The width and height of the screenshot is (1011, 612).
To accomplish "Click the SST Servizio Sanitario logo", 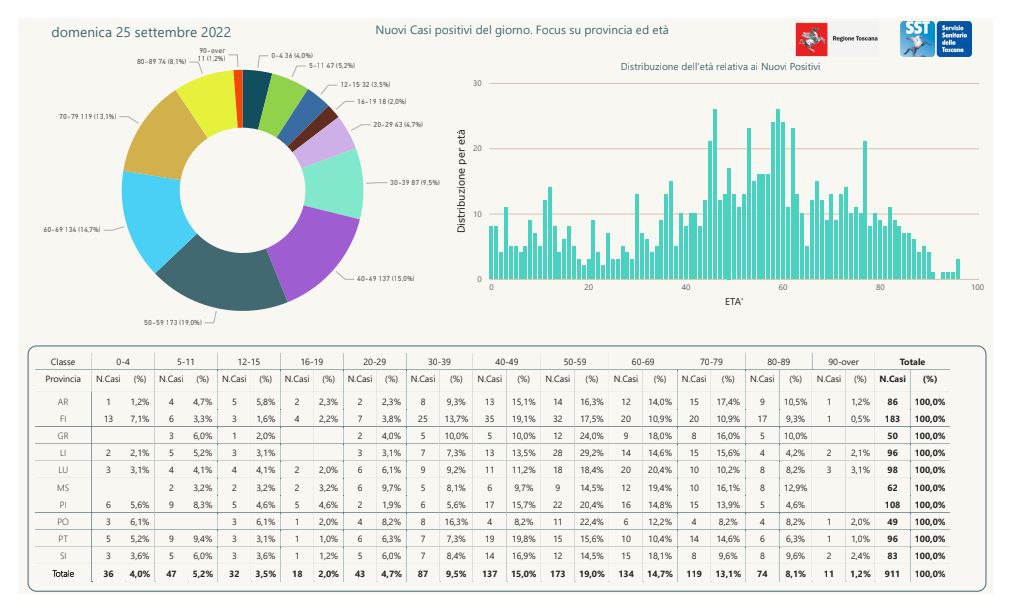I will coord(935,39).
